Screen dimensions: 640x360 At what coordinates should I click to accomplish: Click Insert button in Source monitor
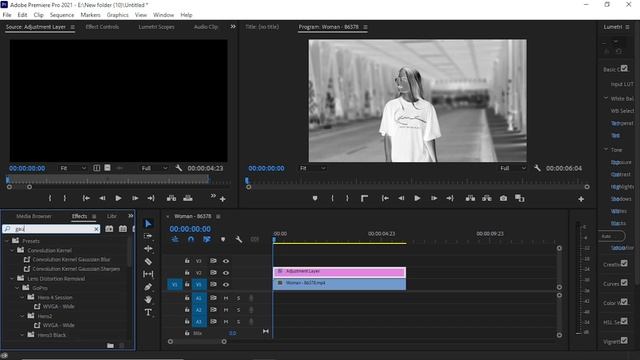coord(171,198)
